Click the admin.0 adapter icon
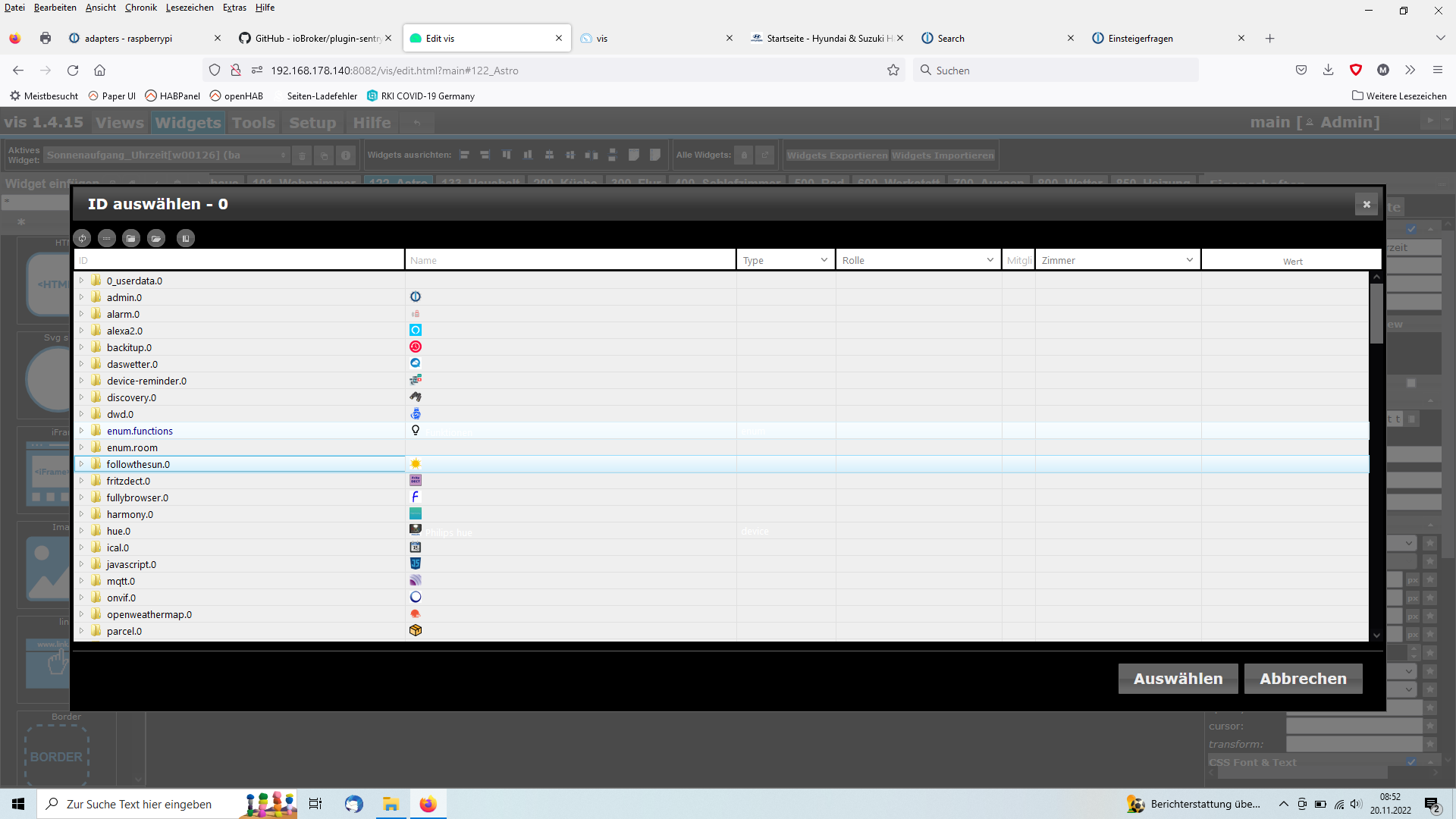Image resolution: width=1456 pixels, height=819 pixels. [416, 297]
